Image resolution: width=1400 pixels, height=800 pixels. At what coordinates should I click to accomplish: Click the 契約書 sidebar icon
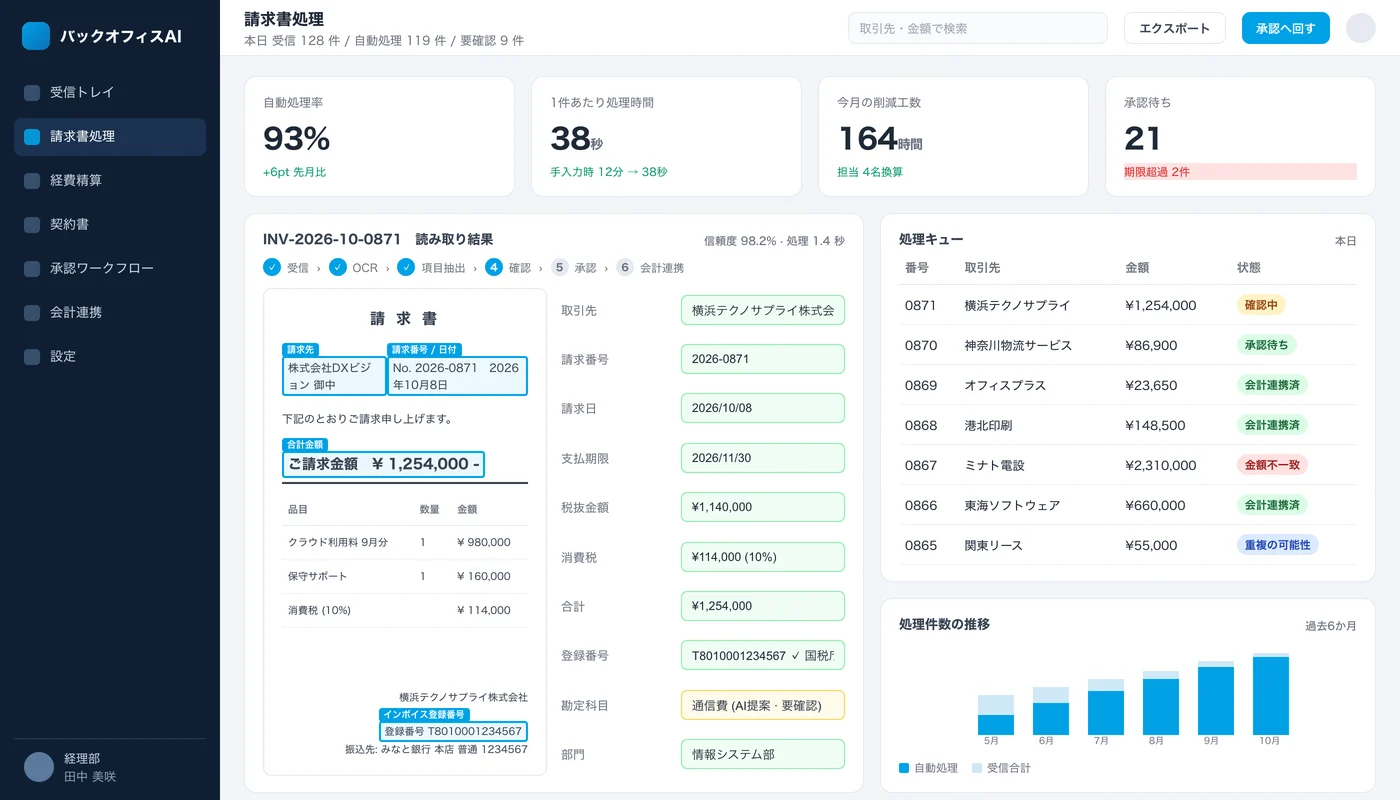coord(32,225)
